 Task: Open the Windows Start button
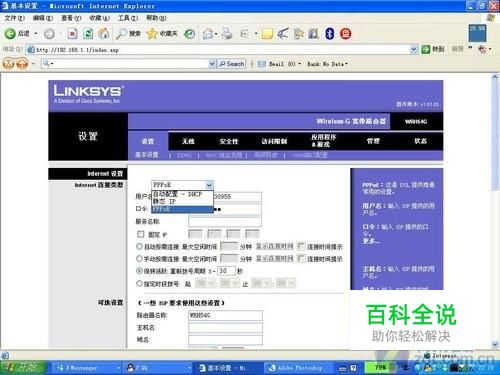23,368
